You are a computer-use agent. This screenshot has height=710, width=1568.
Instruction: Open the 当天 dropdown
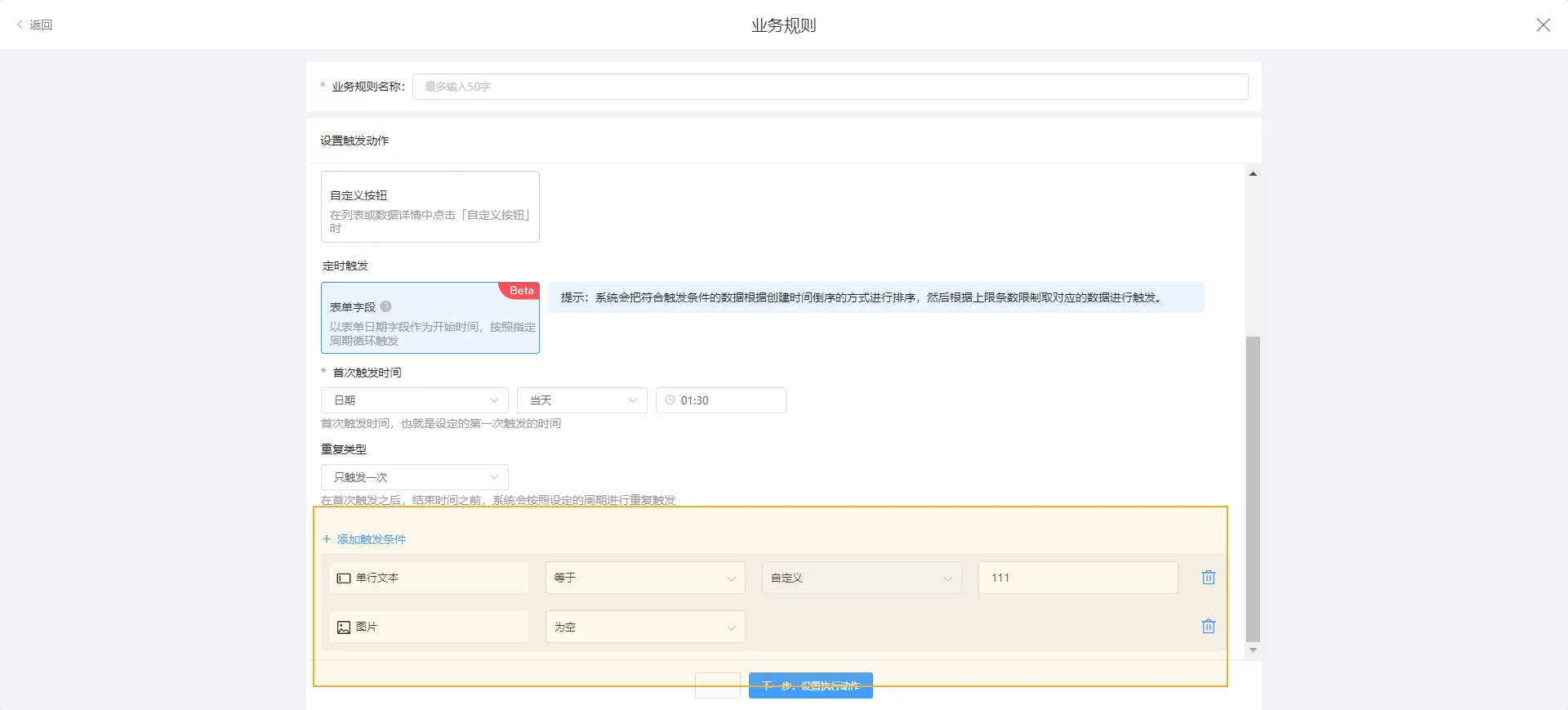[x=581, y=400]
